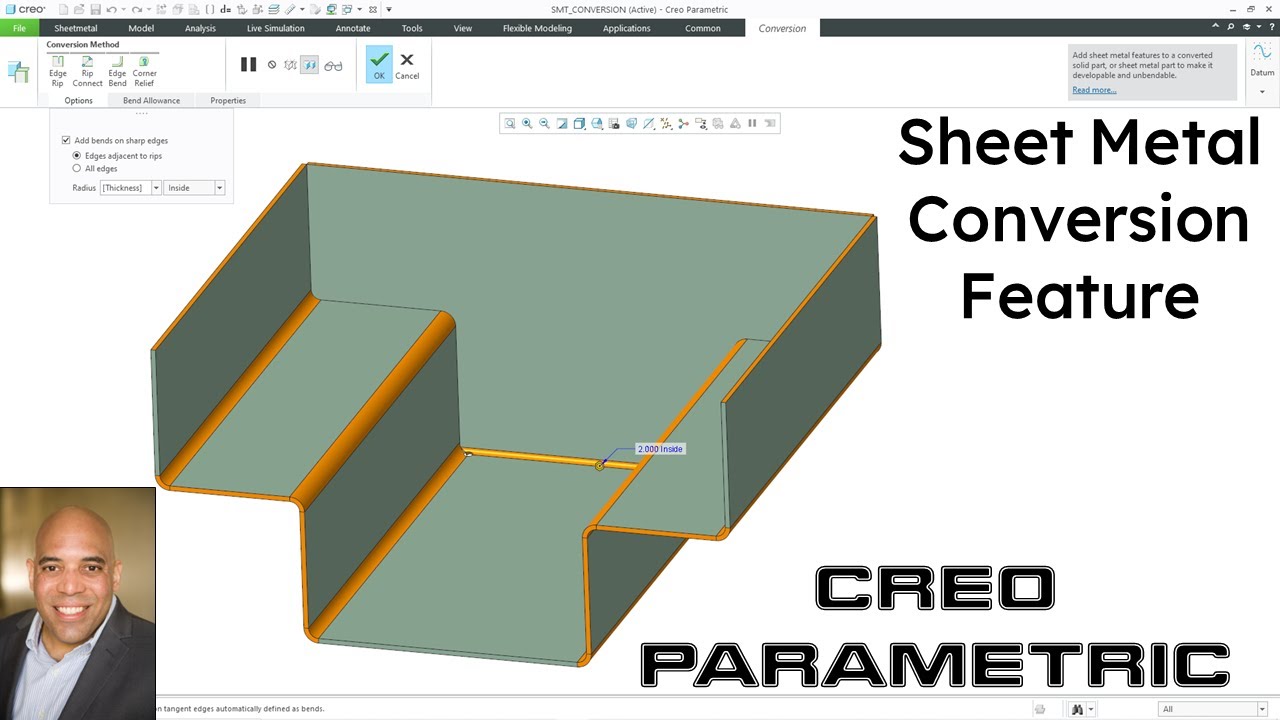This screenshot has height=720, width=1280.
Task: Set No Preview mode icon
Action: pos(272,65)
